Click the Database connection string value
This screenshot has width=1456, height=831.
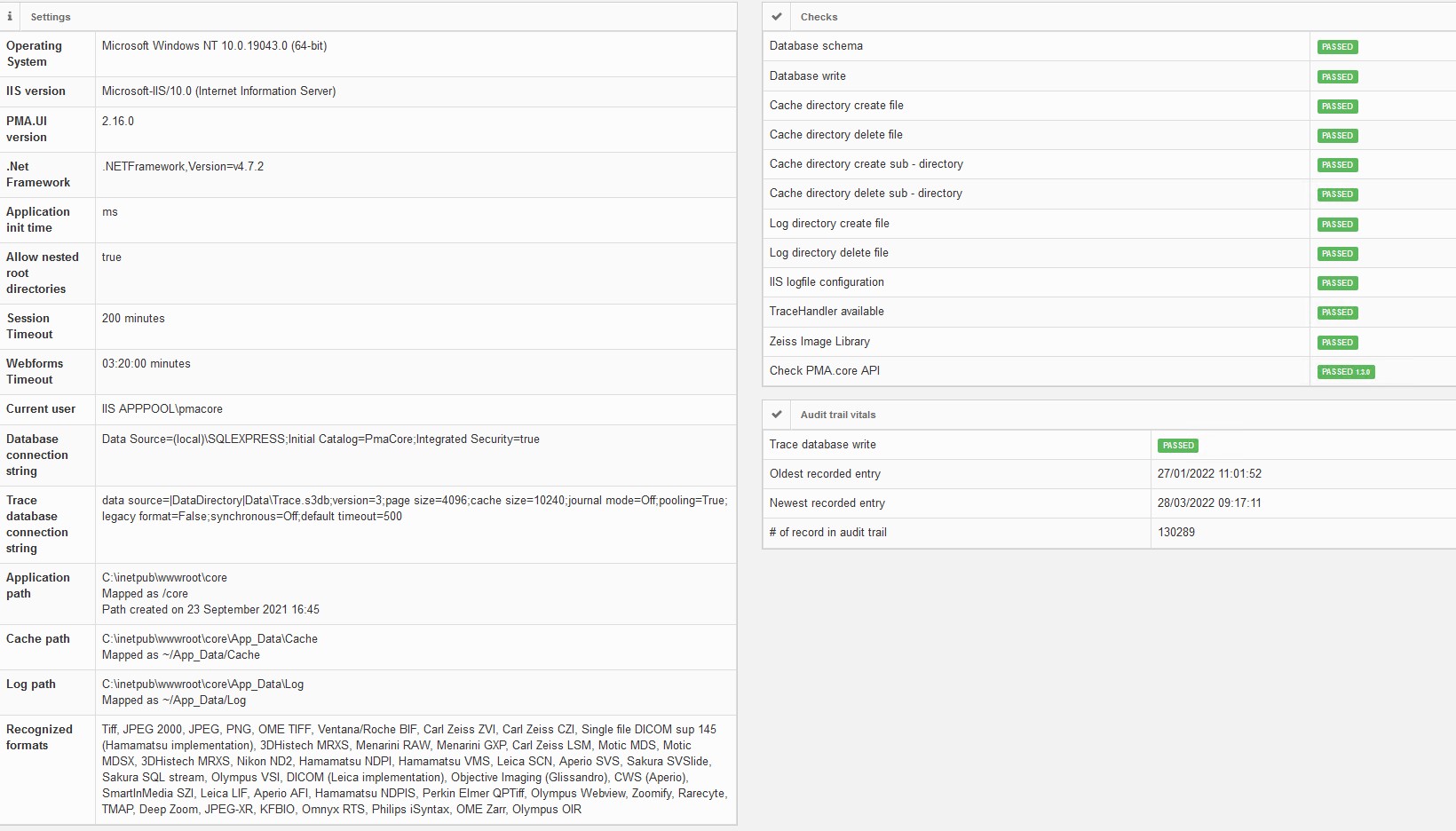pyautogui.click(x=320, y=439)
